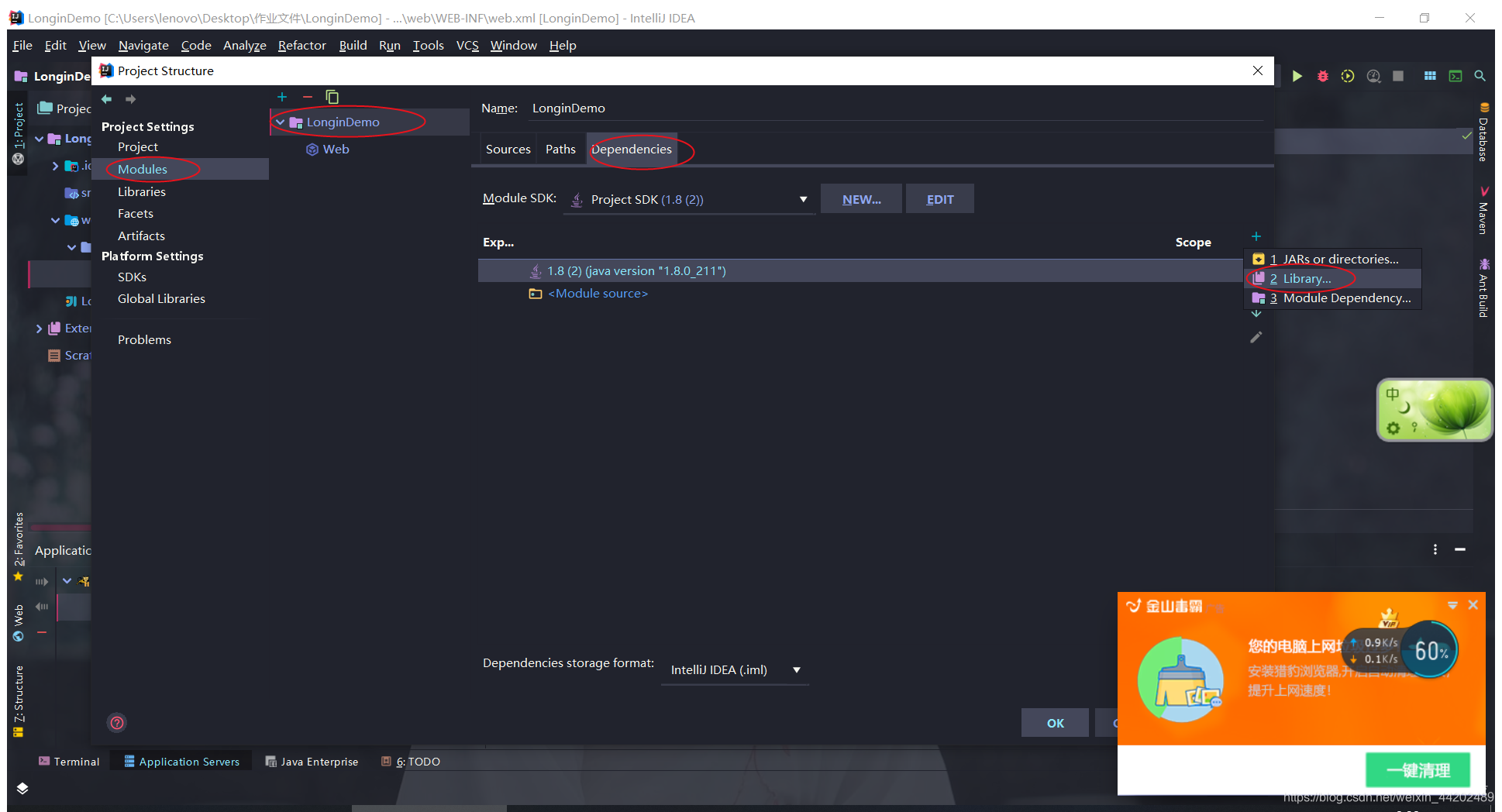Choose 'Library...' from add menu

[1333, 279]
